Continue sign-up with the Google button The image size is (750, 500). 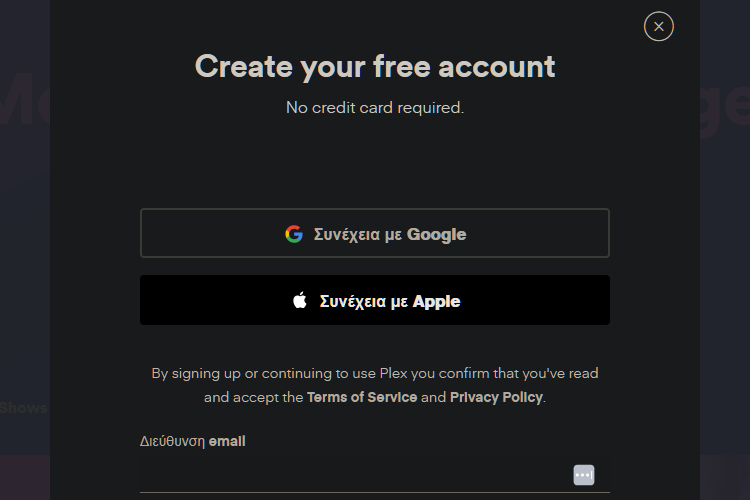click(x=375, y=233)
